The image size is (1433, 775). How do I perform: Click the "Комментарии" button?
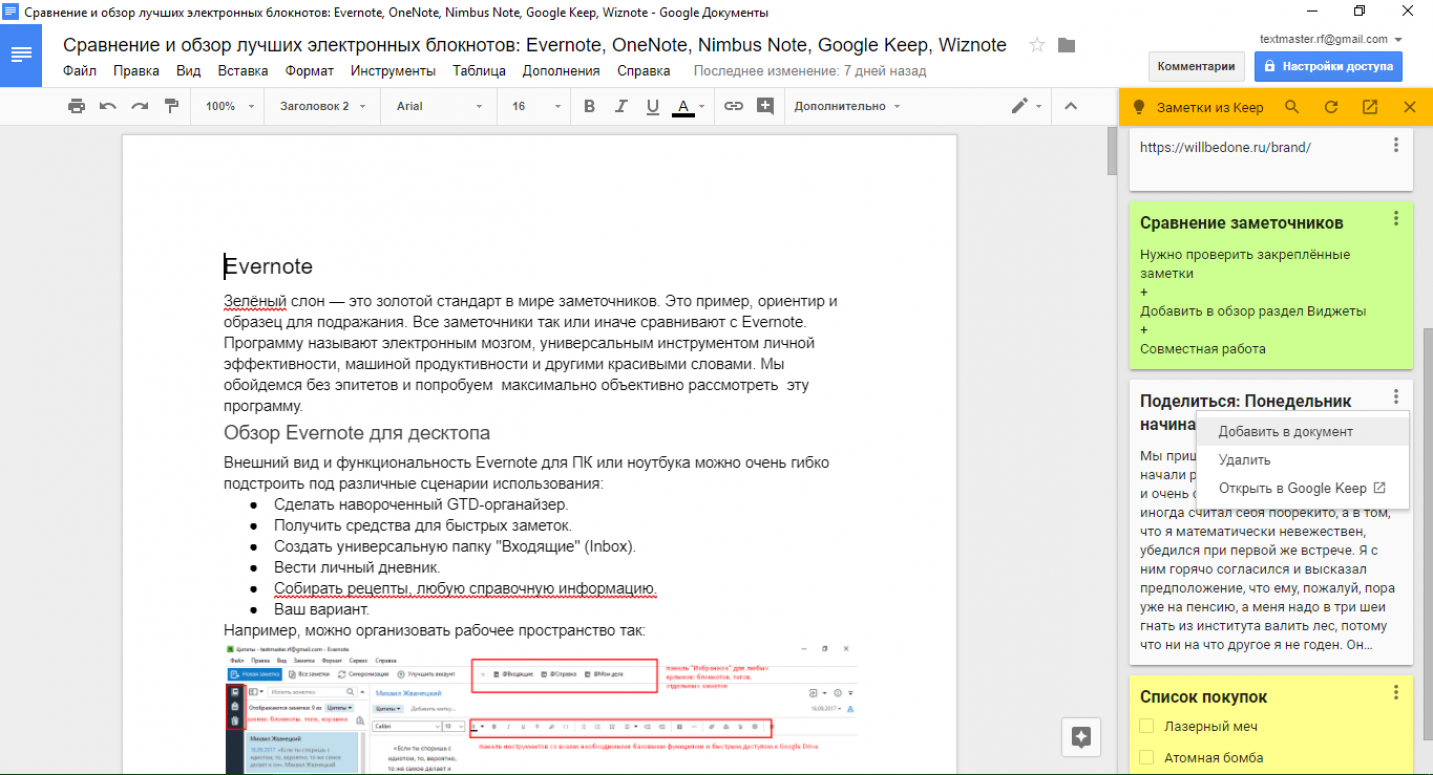tap(1196, 66)
